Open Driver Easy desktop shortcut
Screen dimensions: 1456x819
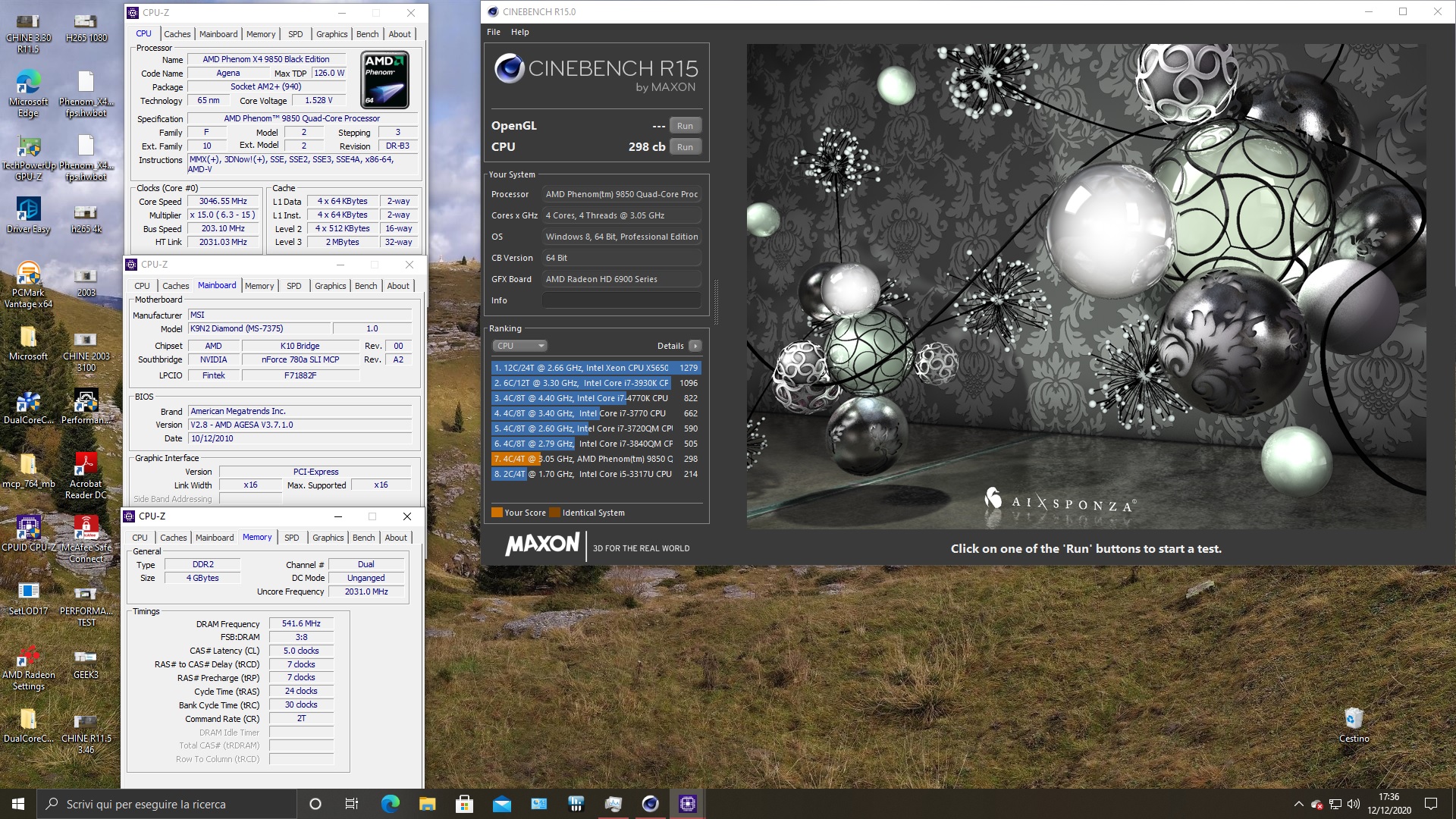click(x=28, y=215)
